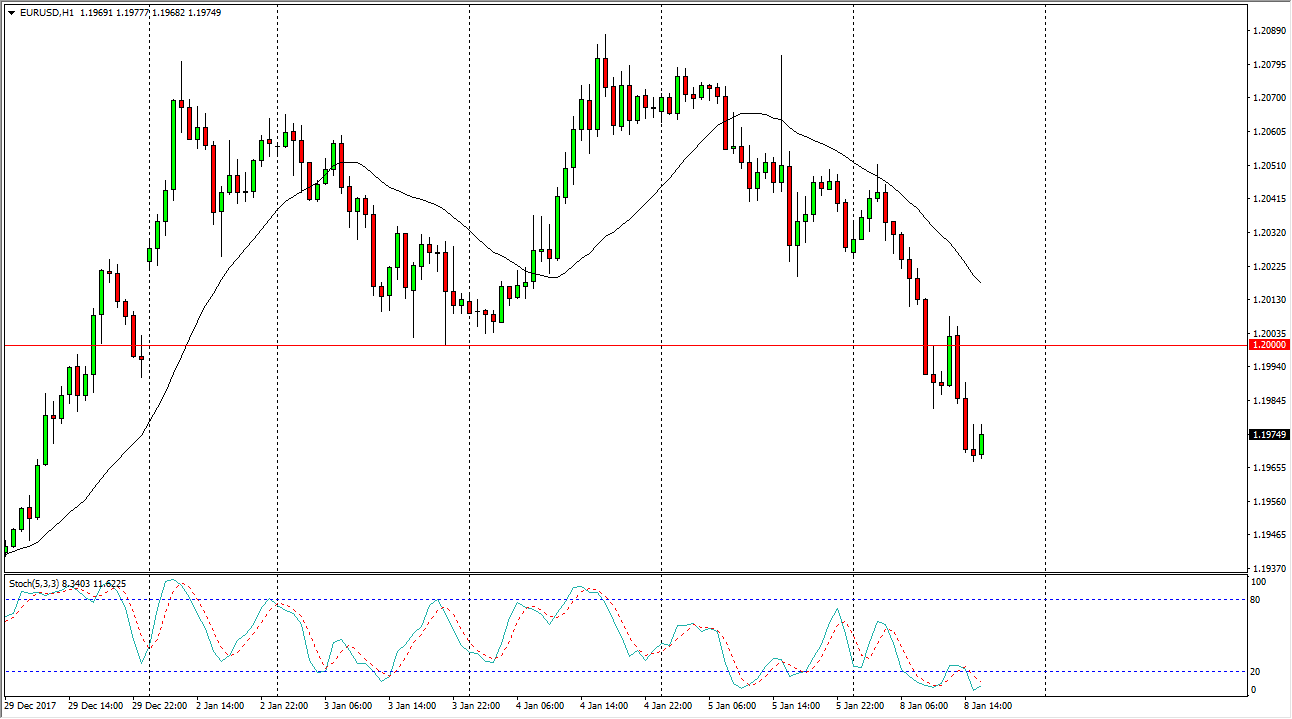Image resolution: width=1292 pixels, height=719 pixels.
Task: Click the 20 level on stochastic scale
Action: [1258, 671]
